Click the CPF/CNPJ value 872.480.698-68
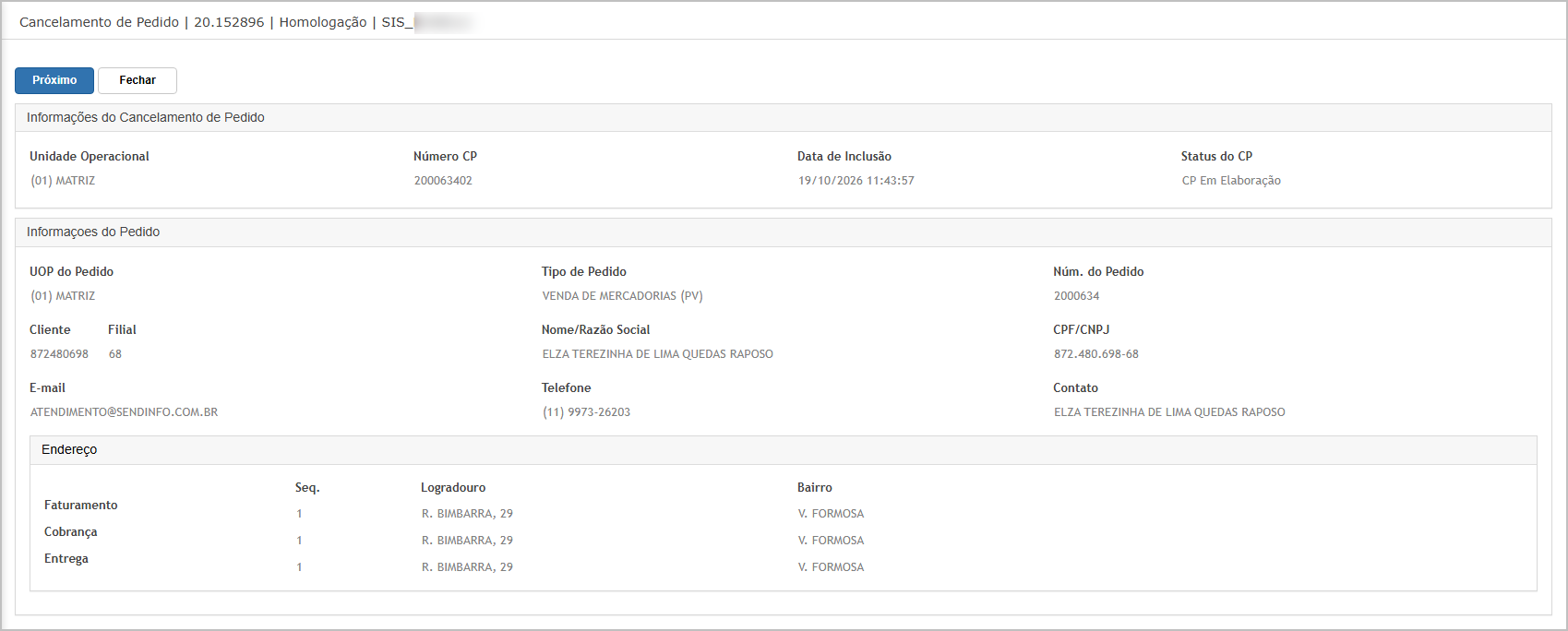 1096,354
